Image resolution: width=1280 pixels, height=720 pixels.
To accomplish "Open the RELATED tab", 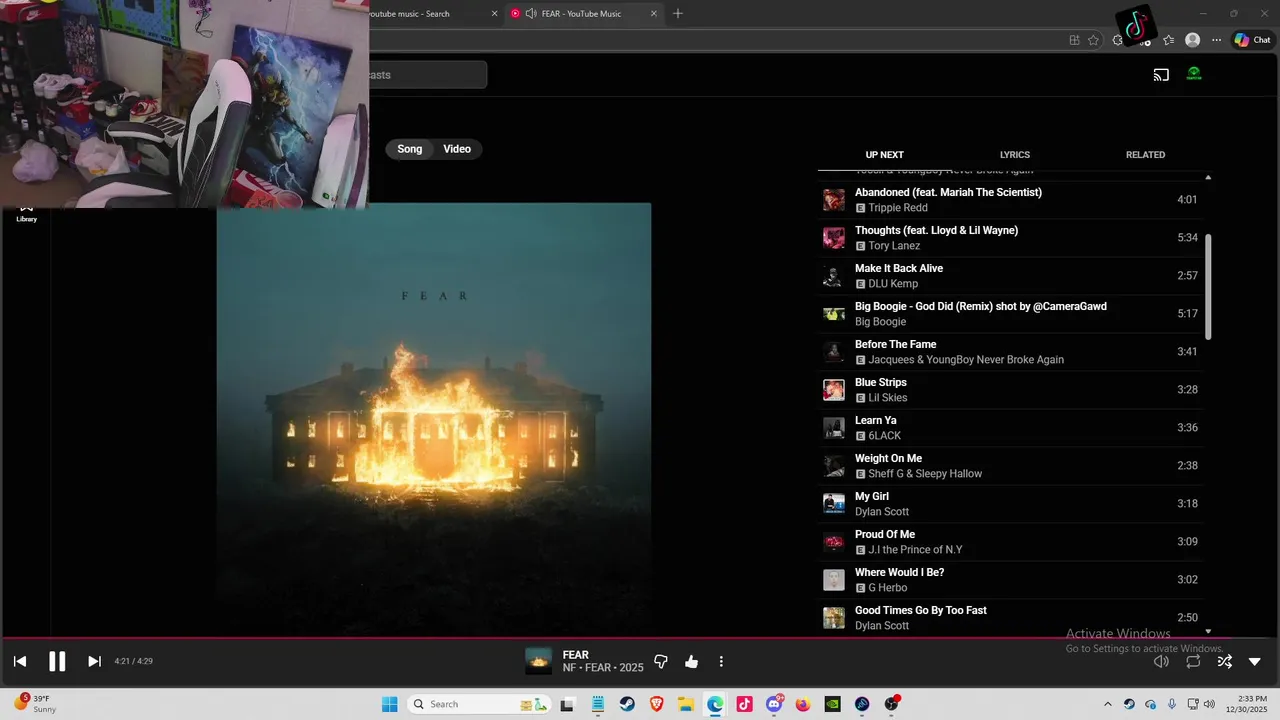I will click(x=1145, y=155).
